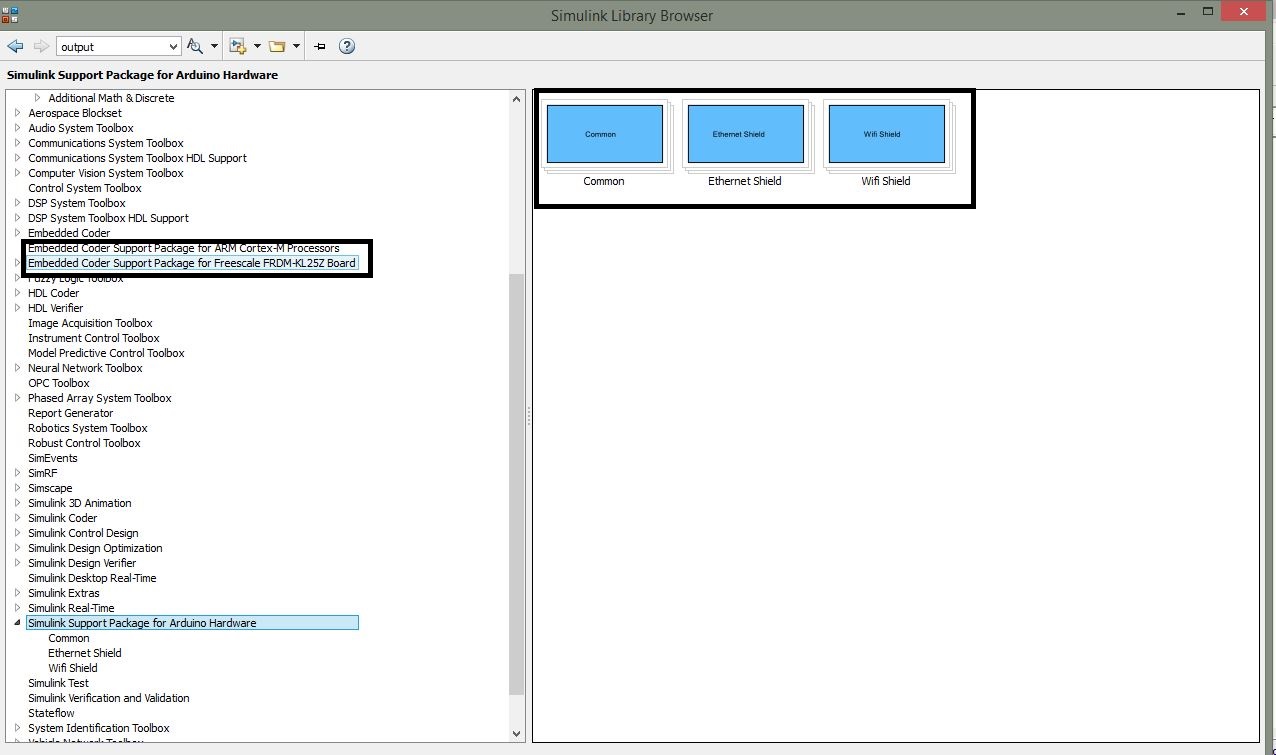This screenshot has width=1276, height=755.
Task: Select Simulink Real-Time in tree
Action: point(71,608)
